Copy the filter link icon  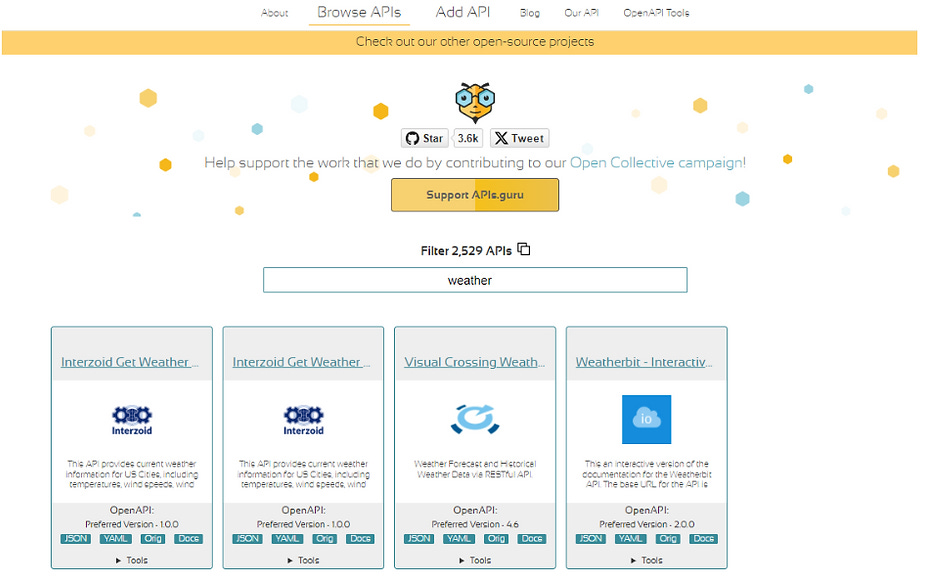tap(524, 249)
